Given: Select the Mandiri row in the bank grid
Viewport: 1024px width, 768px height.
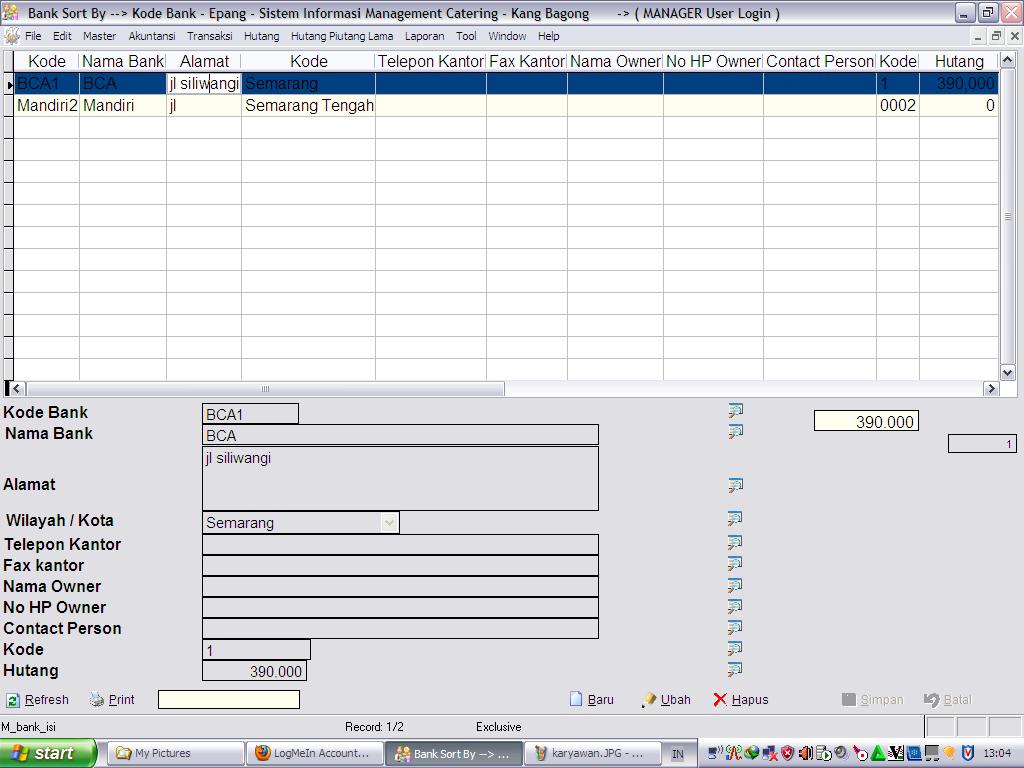Looking at the screenshot, I should click(x=108, y=105).
